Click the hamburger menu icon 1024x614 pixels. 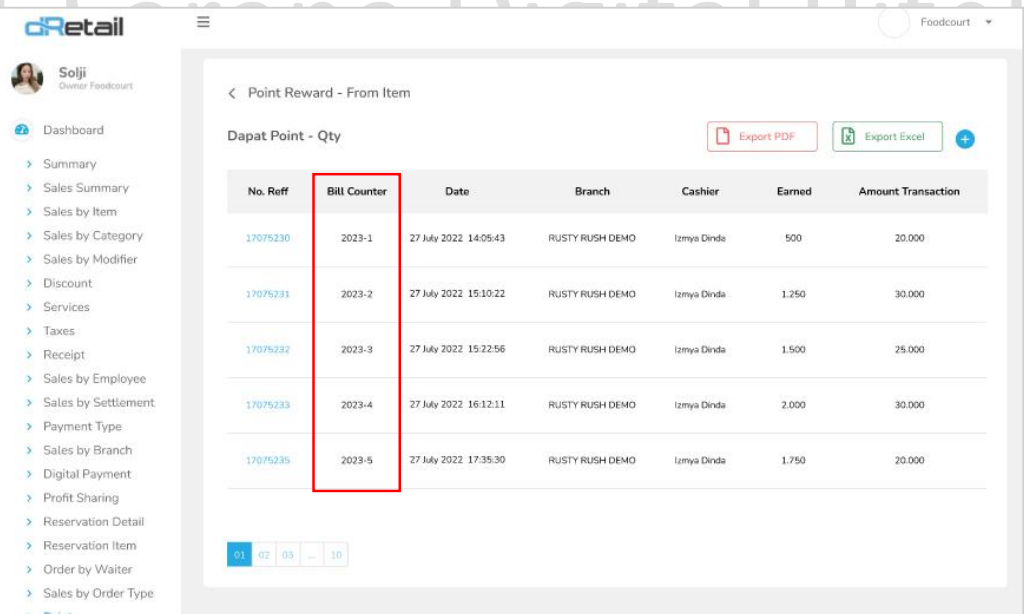coord(203,22)
